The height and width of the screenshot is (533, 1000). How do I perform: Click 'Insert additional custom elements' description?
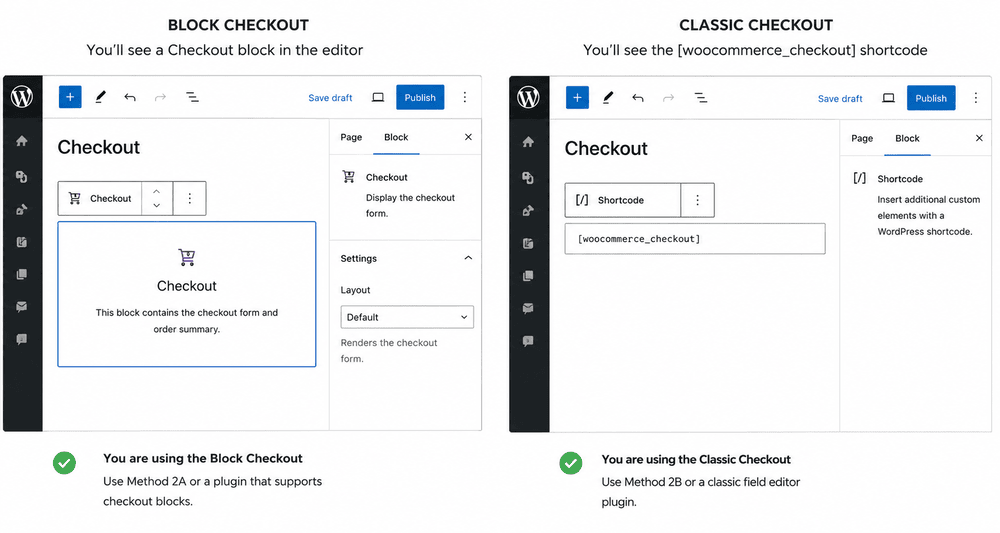pos(929,215)
